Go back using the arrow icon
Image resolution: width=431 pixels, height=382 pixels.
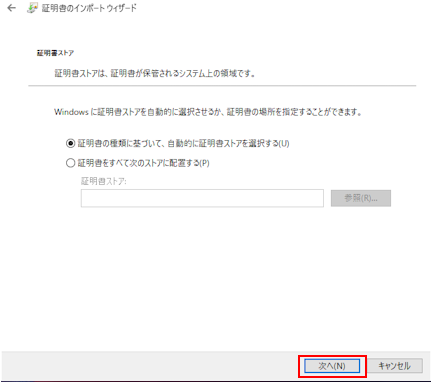12,8
